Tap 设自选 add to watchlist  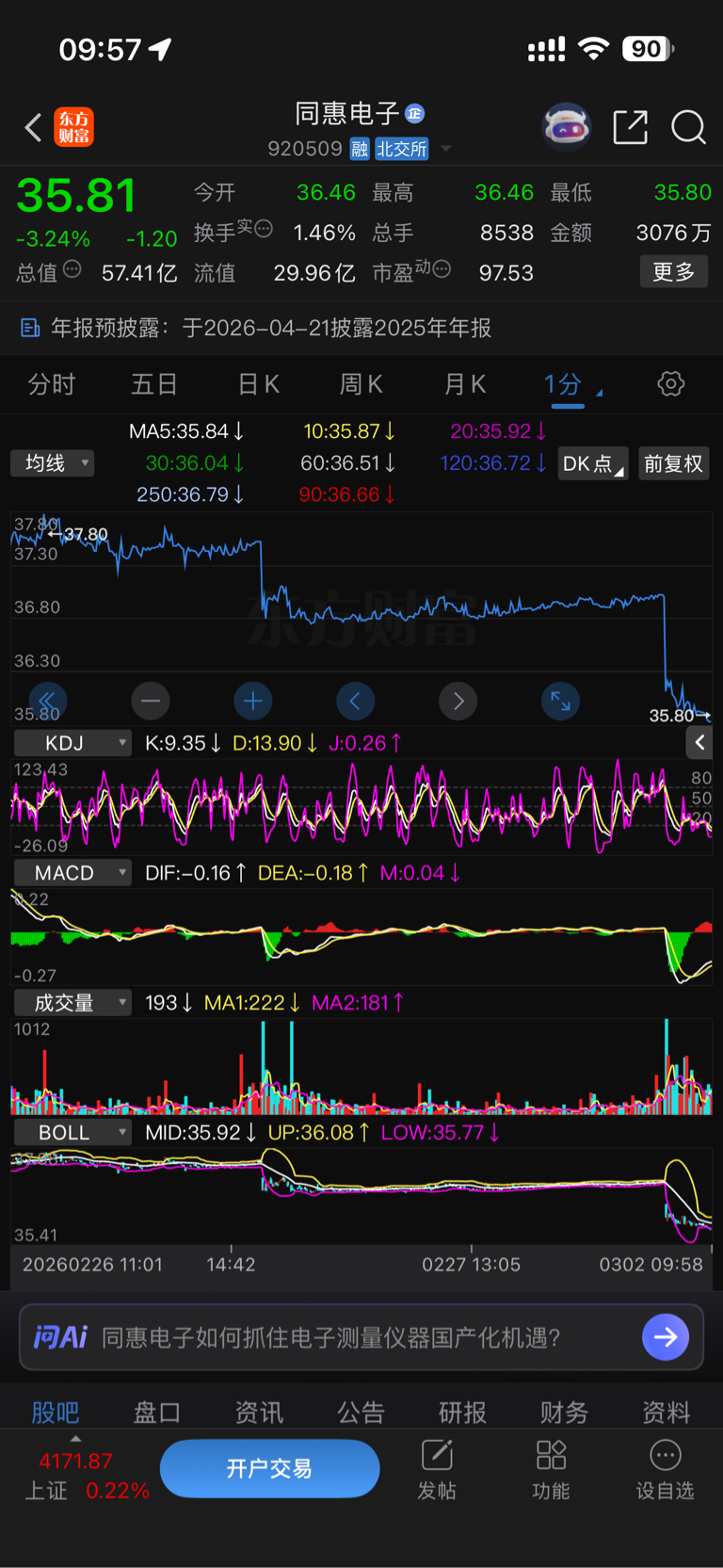(x=665, y=1468)
